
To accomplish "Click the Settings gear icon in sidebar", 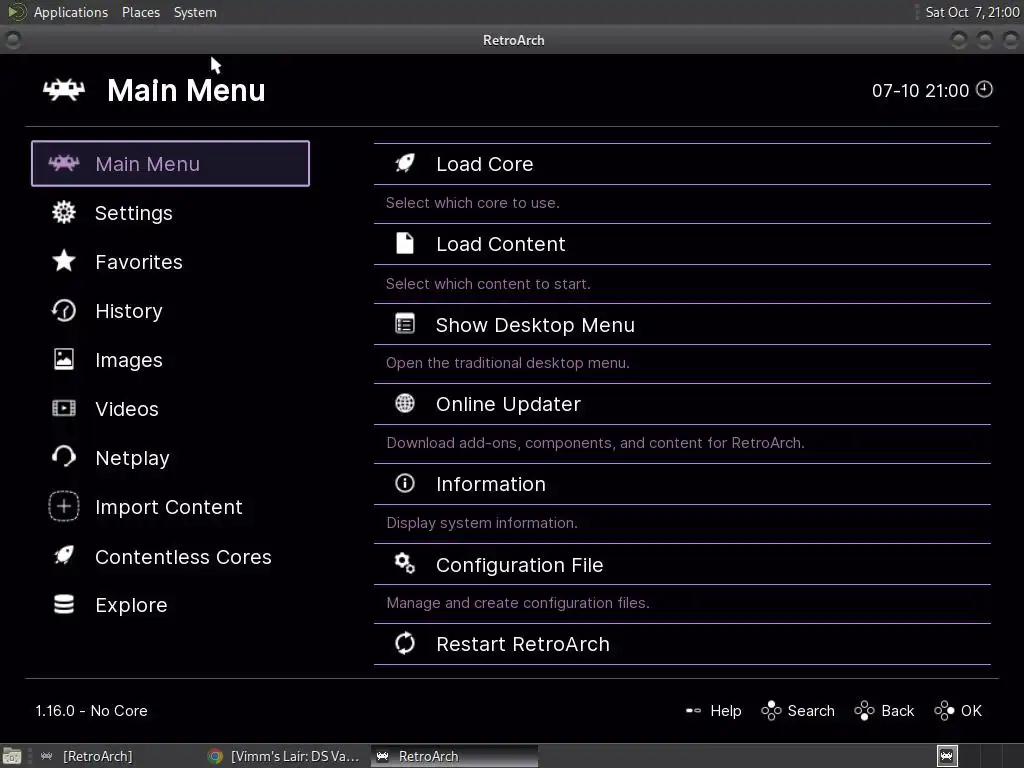I will click(64, 212).
